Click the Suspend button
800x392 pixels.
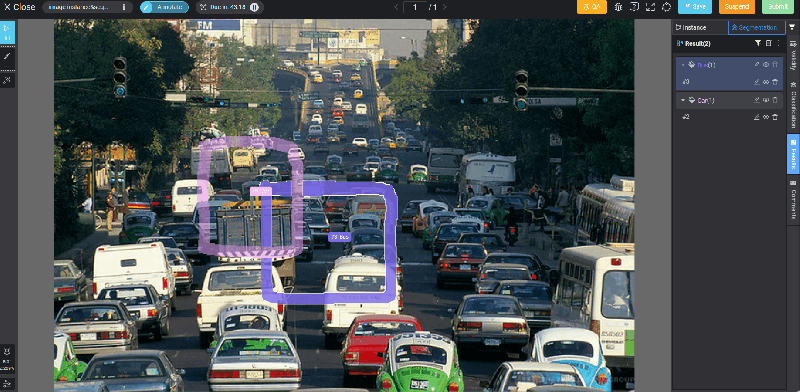click(737, 7)
